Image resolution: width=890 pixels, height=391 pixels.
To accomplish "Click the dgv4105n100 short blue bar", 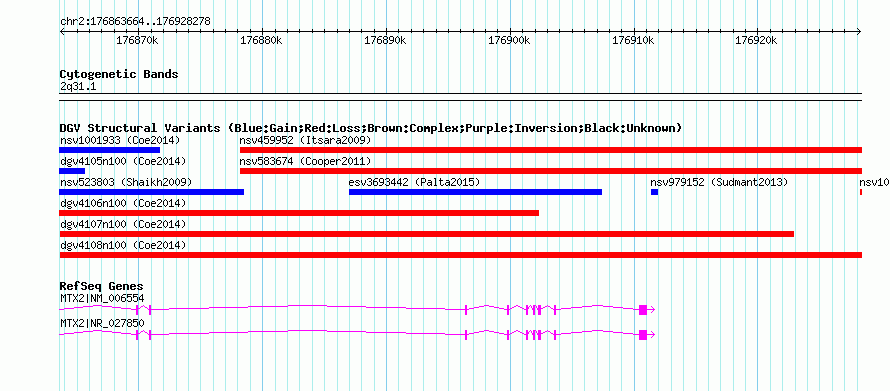I will pyautogui.click(x=72, y=171).
